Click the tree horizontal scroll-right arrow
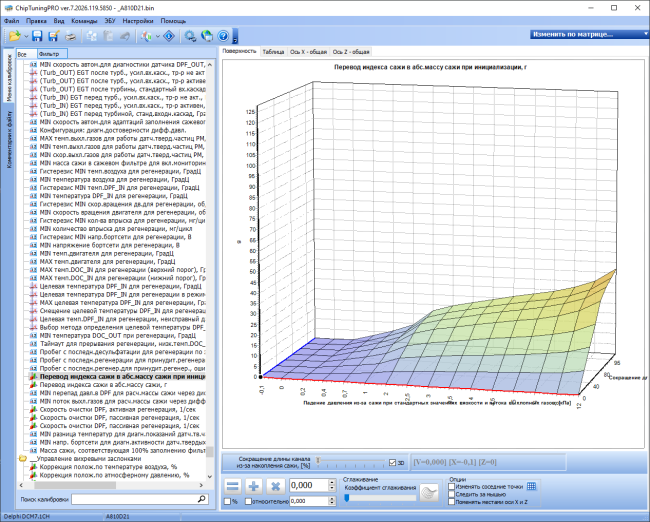 pyautogui.click(x=201, y=485)
